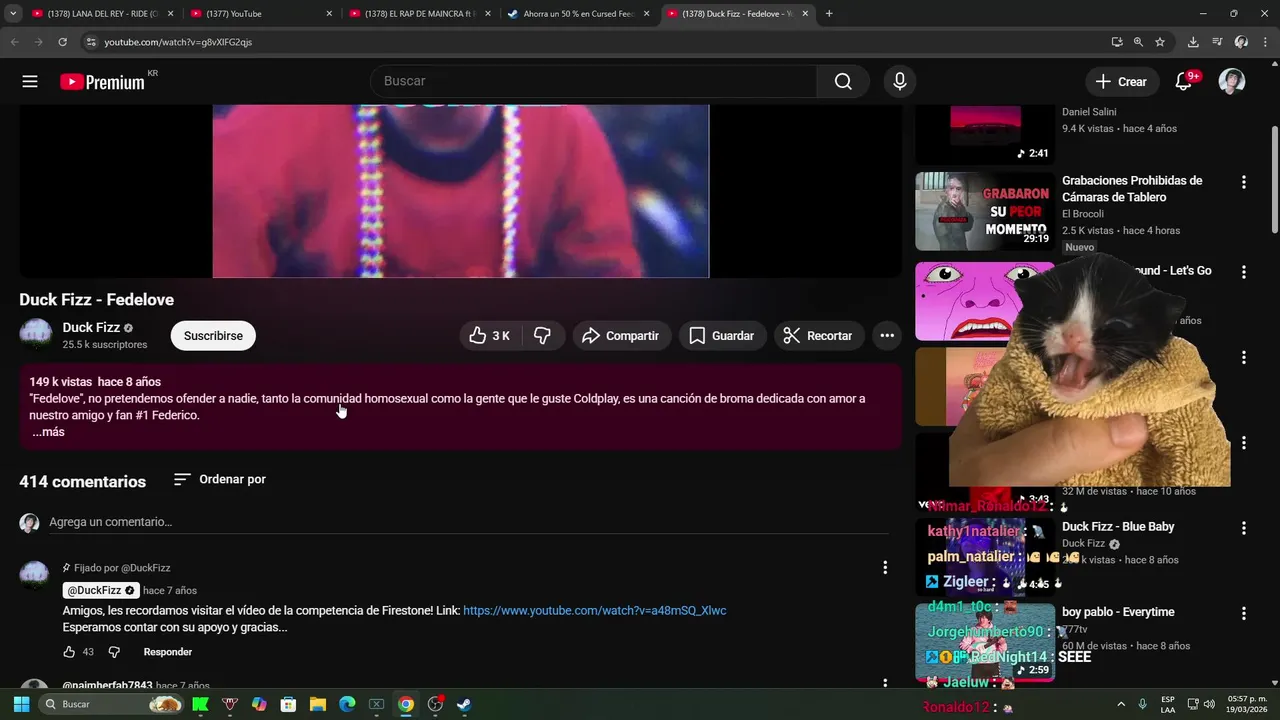The width and height of the screenshot is (1280, 720).
Task: Open options for pinned DuckFizz comment
Action: 885,568
